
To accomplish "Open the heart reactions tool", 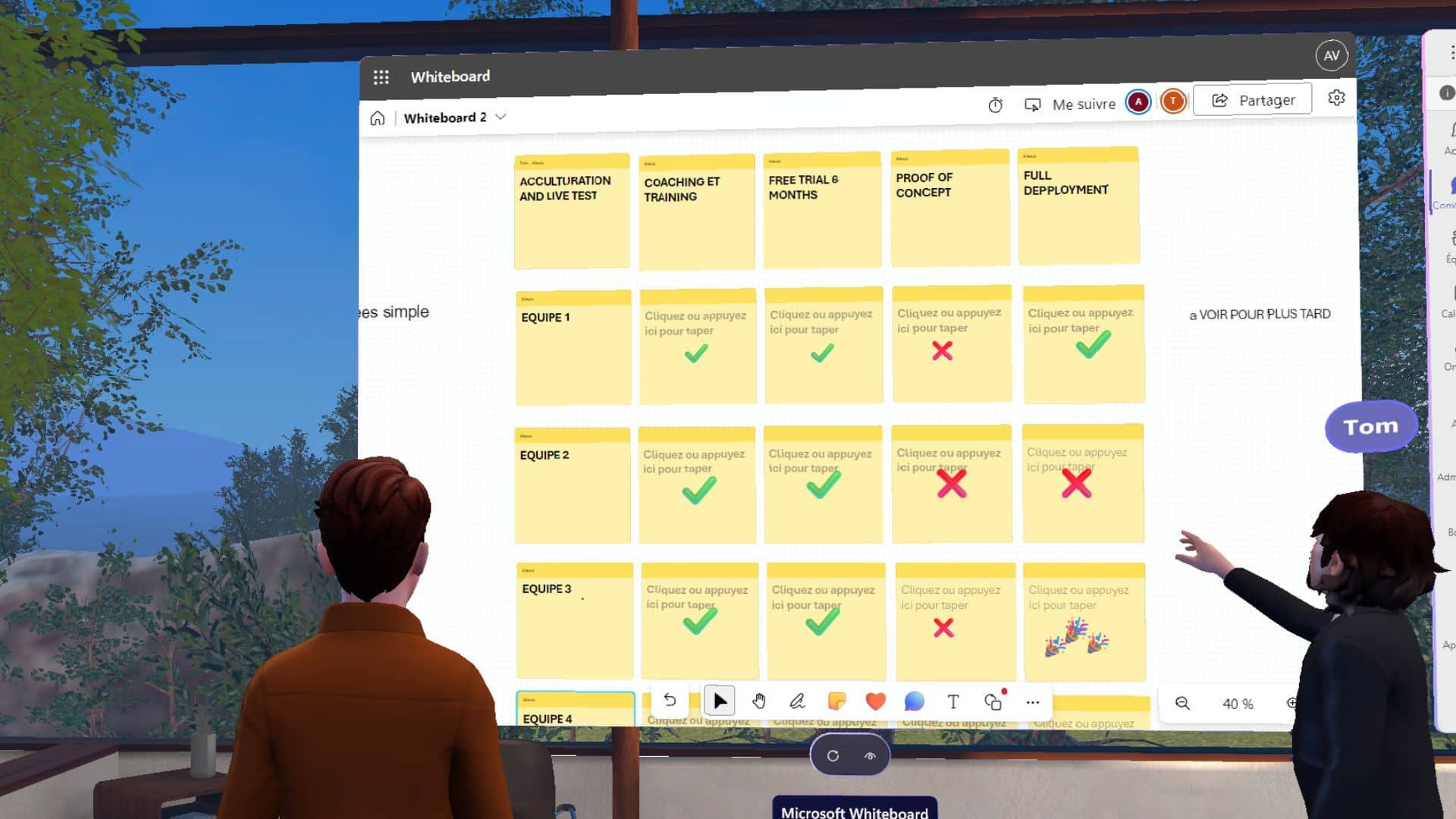I will [875, 701].
